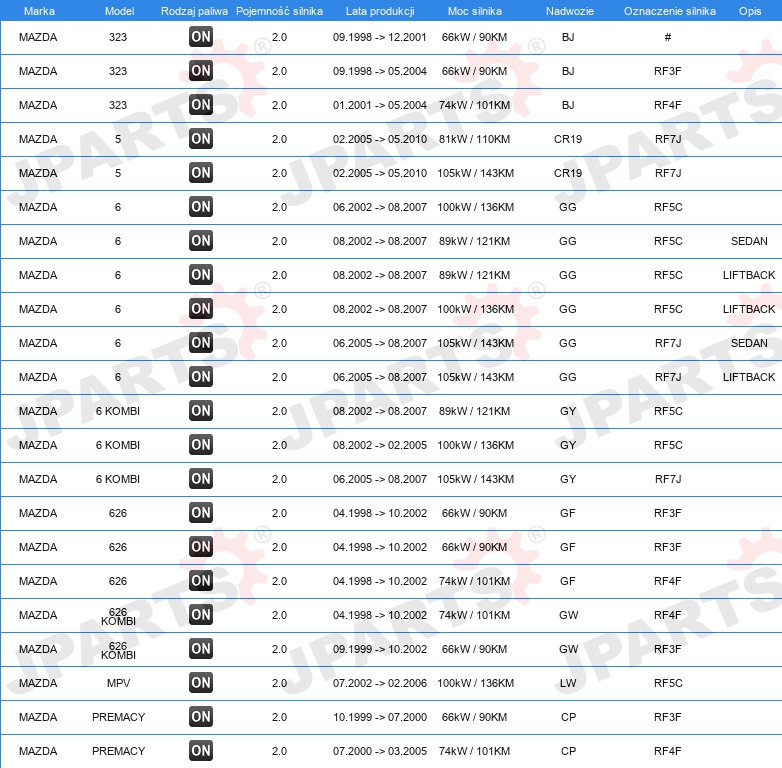Select PREMACY in the RF4F row
Image resolution: width=782 pixels, height=768 pixels.
[x=118, y=751]
